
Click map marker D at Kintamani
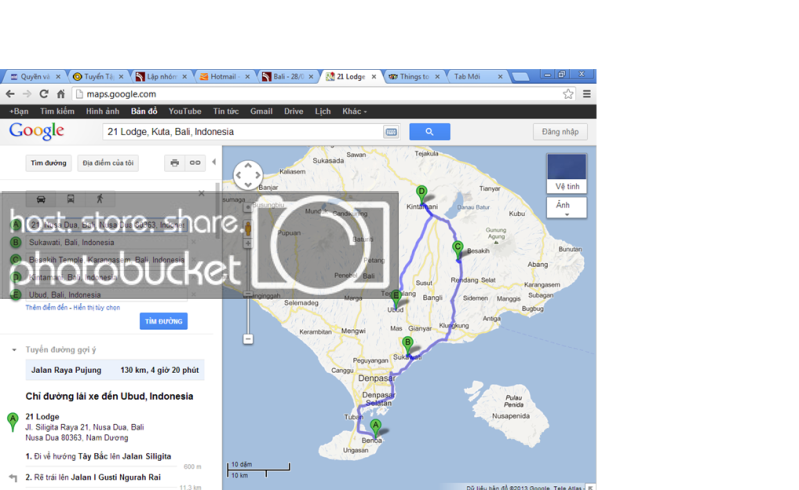click(x=421, y=194)
